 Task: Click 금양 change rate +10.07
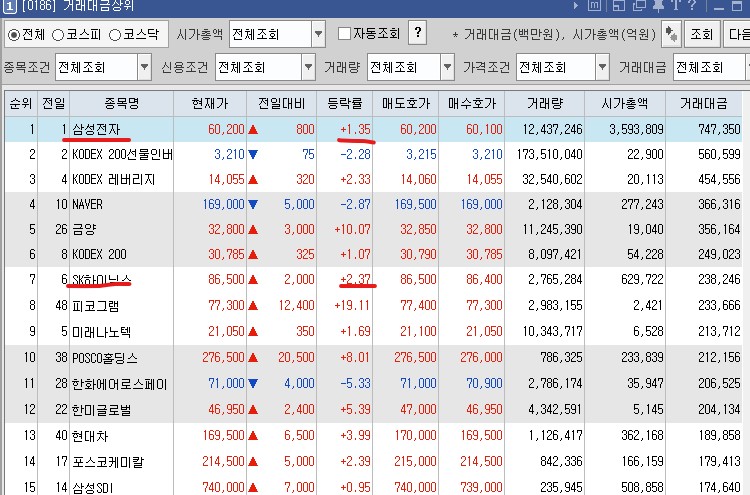click(x=353, y=229)
